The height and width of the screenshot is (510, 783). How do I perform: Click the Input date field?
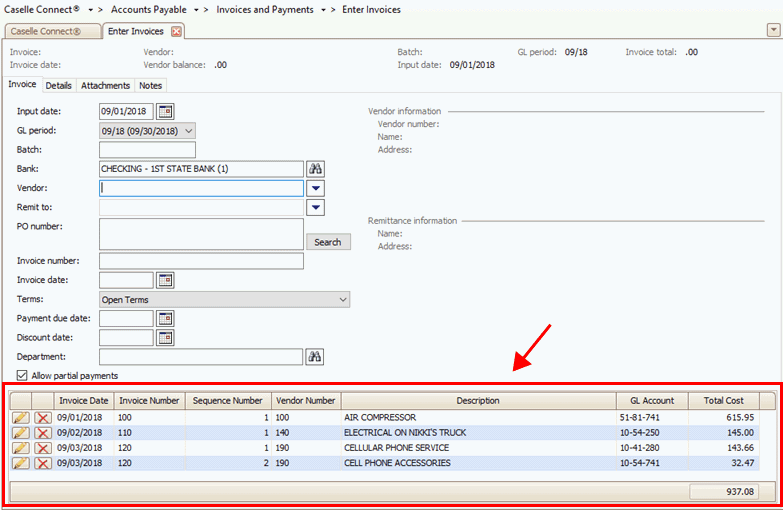pyautogui.click(x=126, y=111)
